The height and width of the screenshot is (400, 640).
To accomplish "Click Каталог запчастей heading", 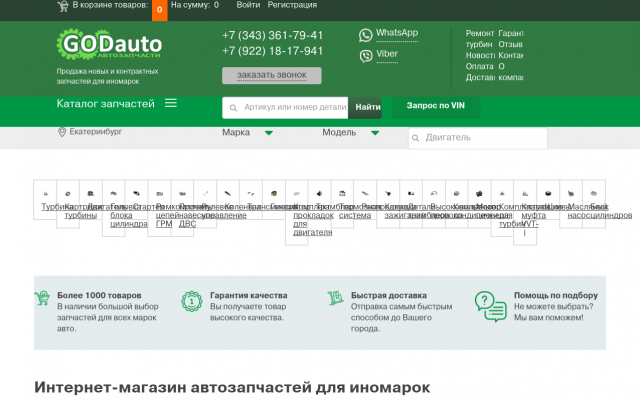I will (105, 104).
